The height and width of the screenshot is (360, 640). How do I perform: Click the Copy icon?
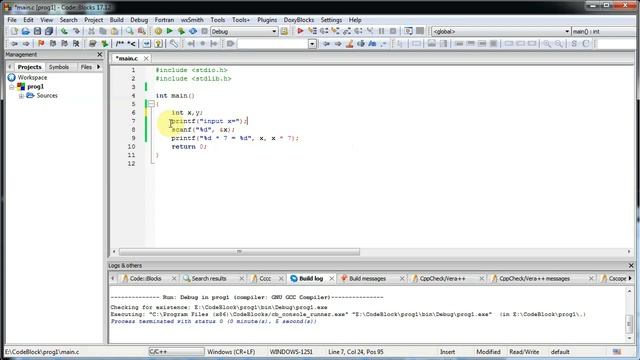pyautogui.click(x=103, y=31)
